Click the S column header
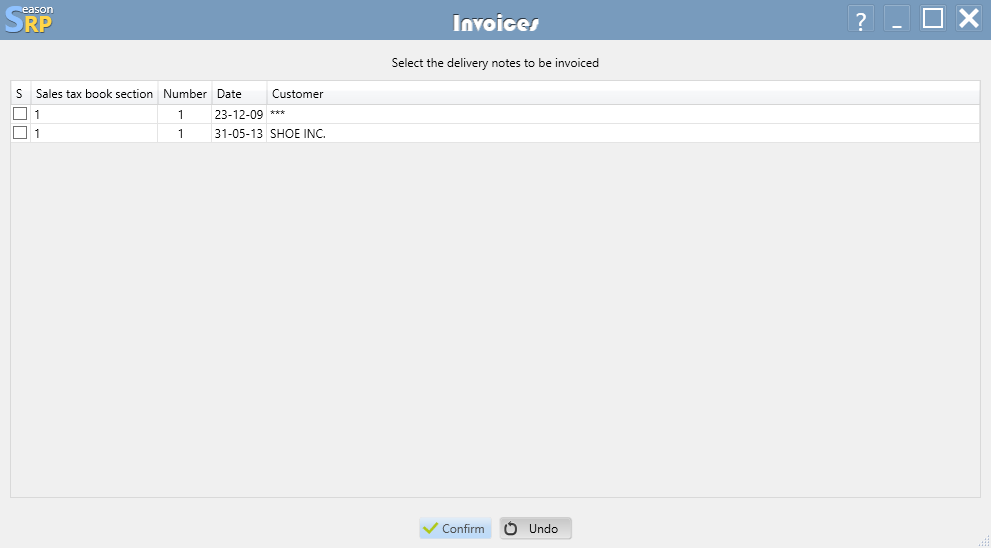The width and height of the screenshot is (991, 548). pos(20,94)
